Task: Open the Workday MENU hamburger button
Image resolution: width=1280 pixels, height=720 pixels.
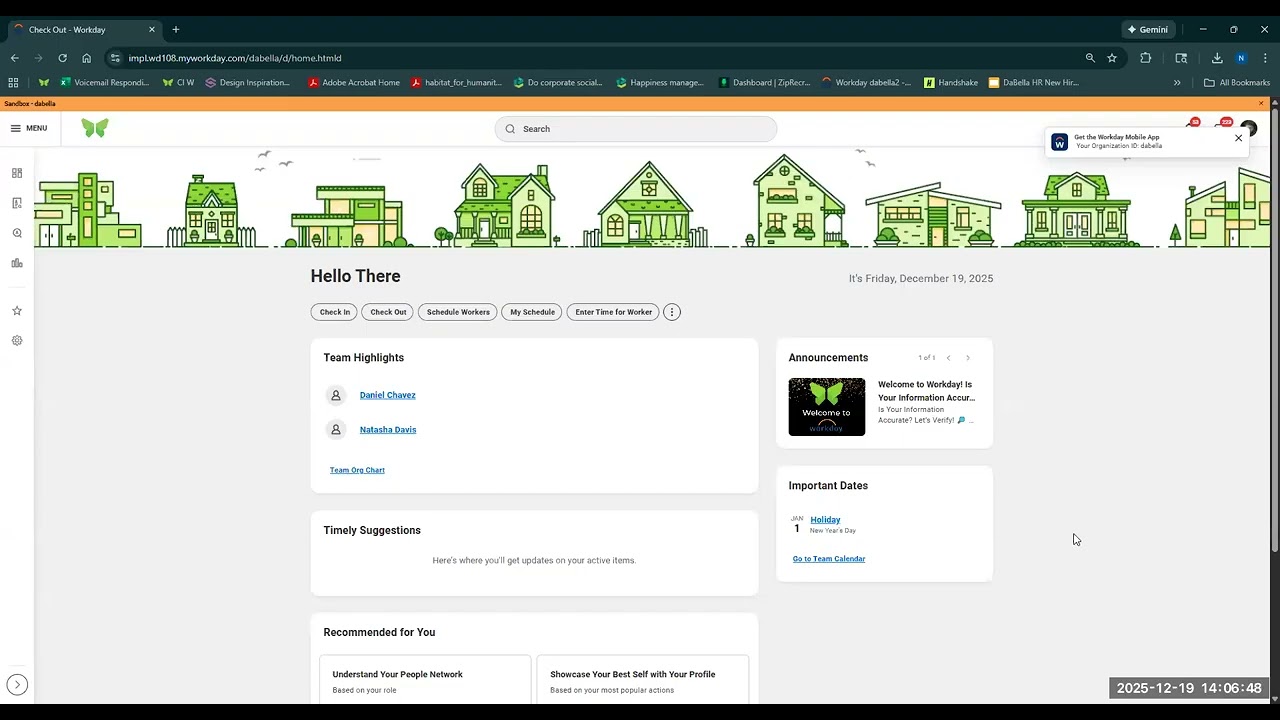Action: click(x=29, y=128)
